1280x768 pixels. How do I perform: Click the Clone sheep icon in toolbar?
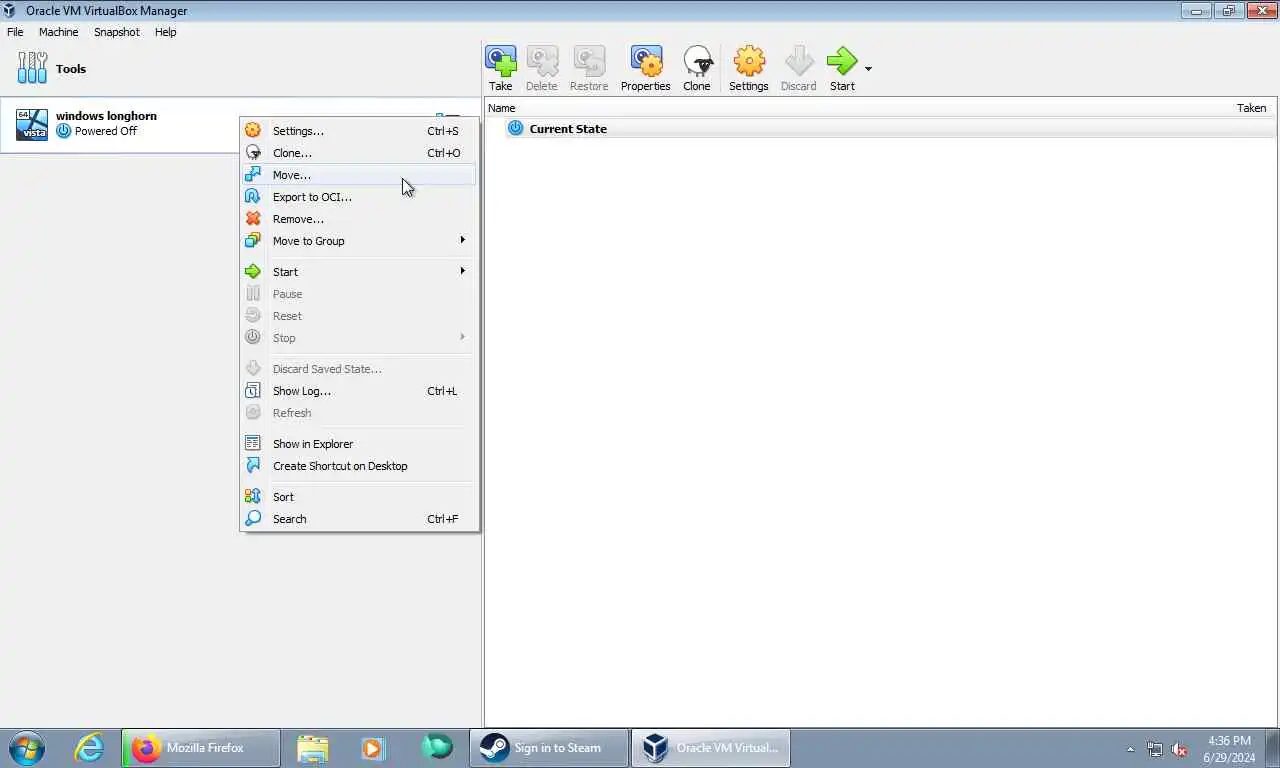pos(697,68)
